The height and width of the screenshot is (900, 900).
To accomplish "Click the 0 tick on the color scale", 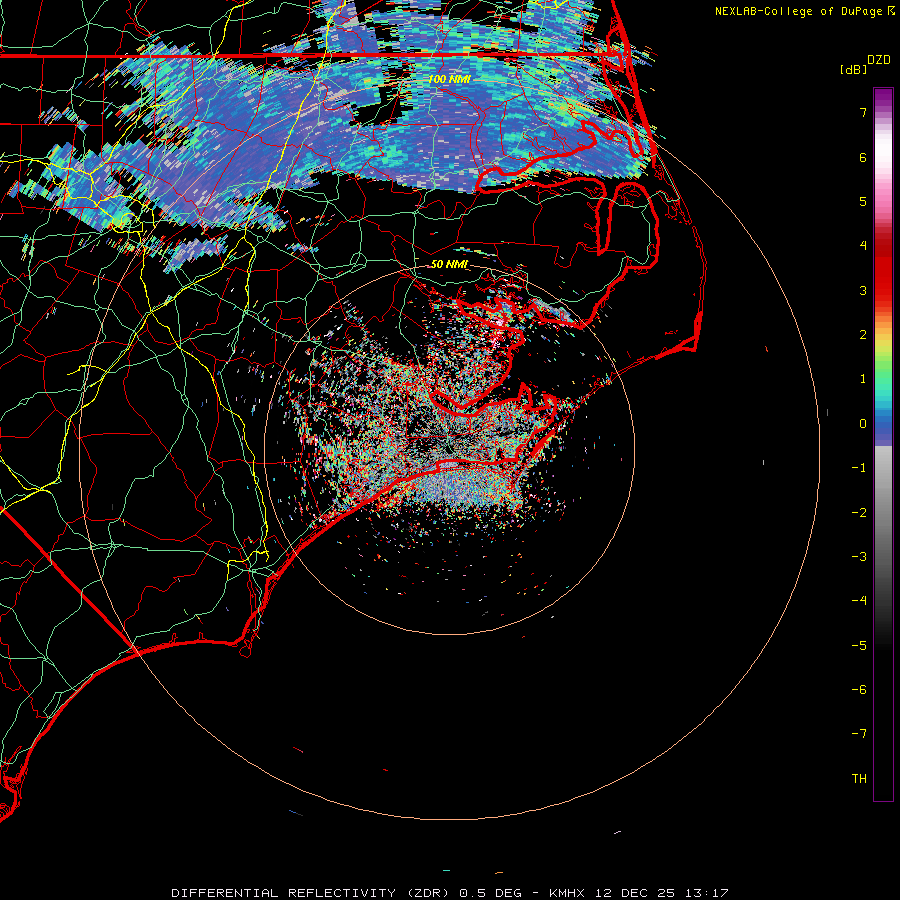I will tap(863, 424).
